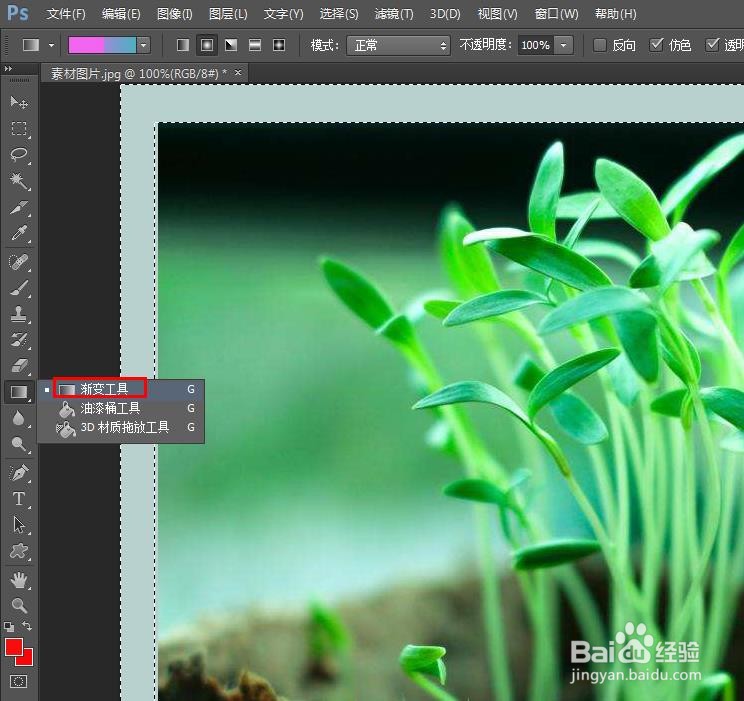The width and height of the screenshot is (744, 701).
Task: Open the 图像(I) menu
Action: point(175,14)
